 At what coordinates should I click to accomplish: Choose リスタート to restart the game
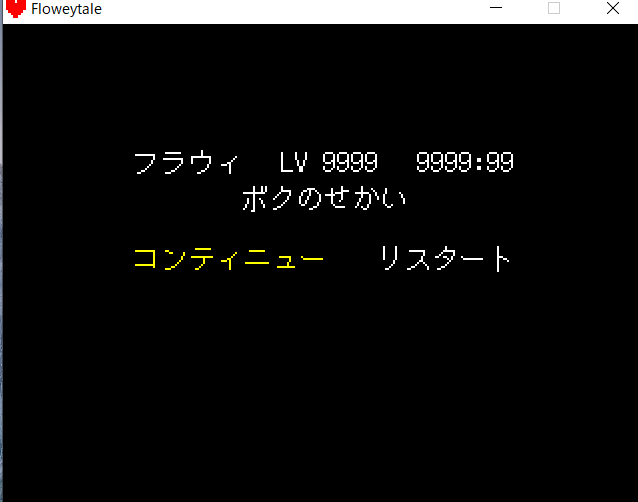click(x=445, y=259)
